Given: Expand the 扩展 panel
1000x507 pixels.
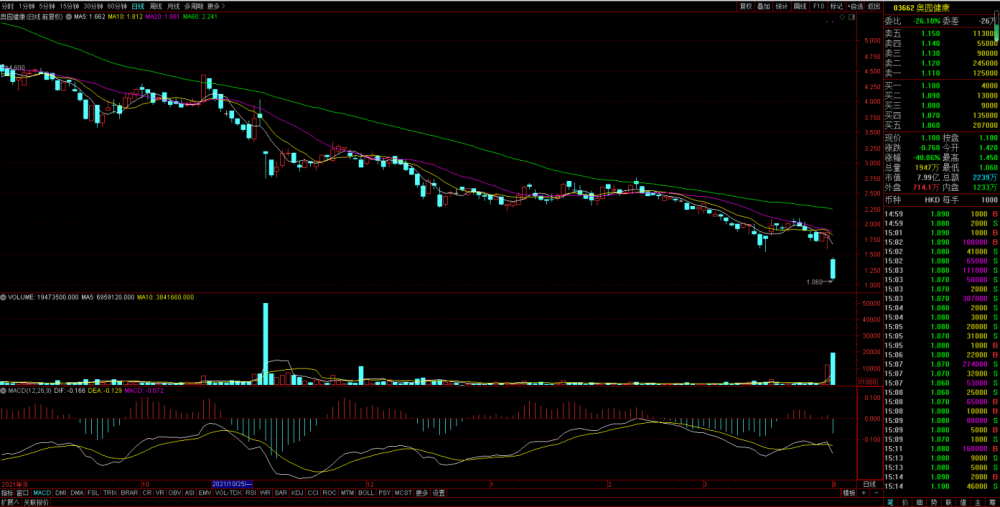Looking at the screenshot, I should (10, 502).
